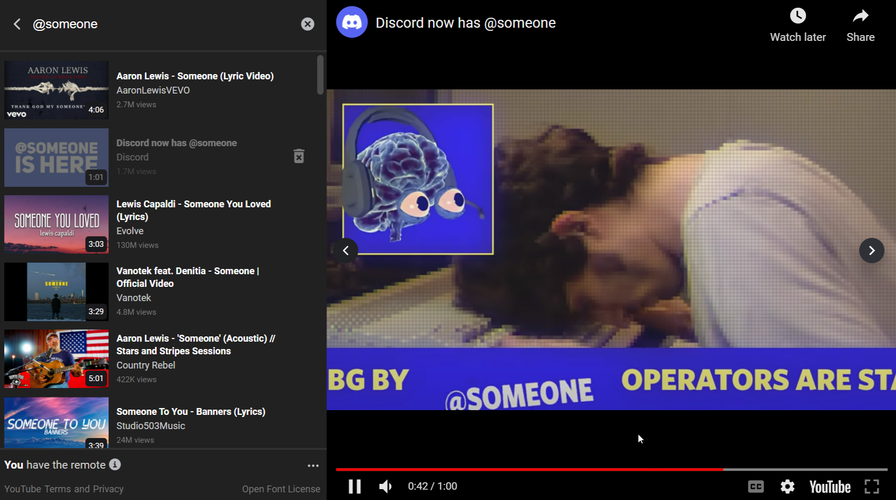The width and height of the screenshot is (896, 500).
Task: Remove Discord now has @someone from queue
Action: (x=299, y=157)
